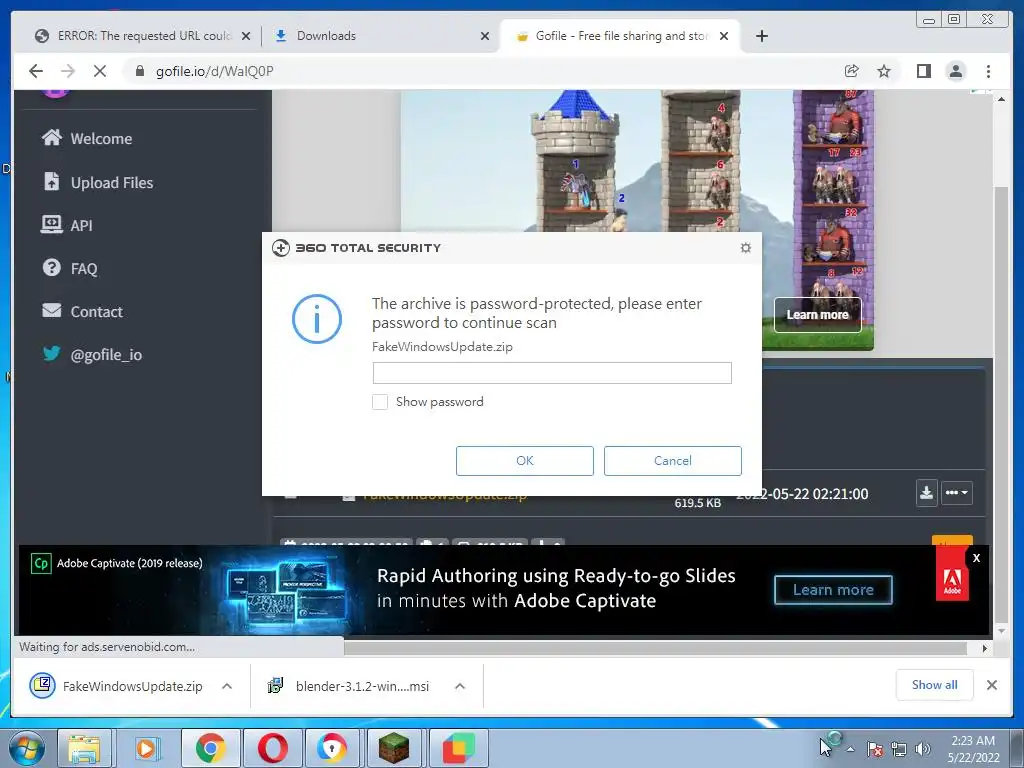This screenshot has width=1024, height=768.
Task: Show all downloads
Action: [935, 684]
